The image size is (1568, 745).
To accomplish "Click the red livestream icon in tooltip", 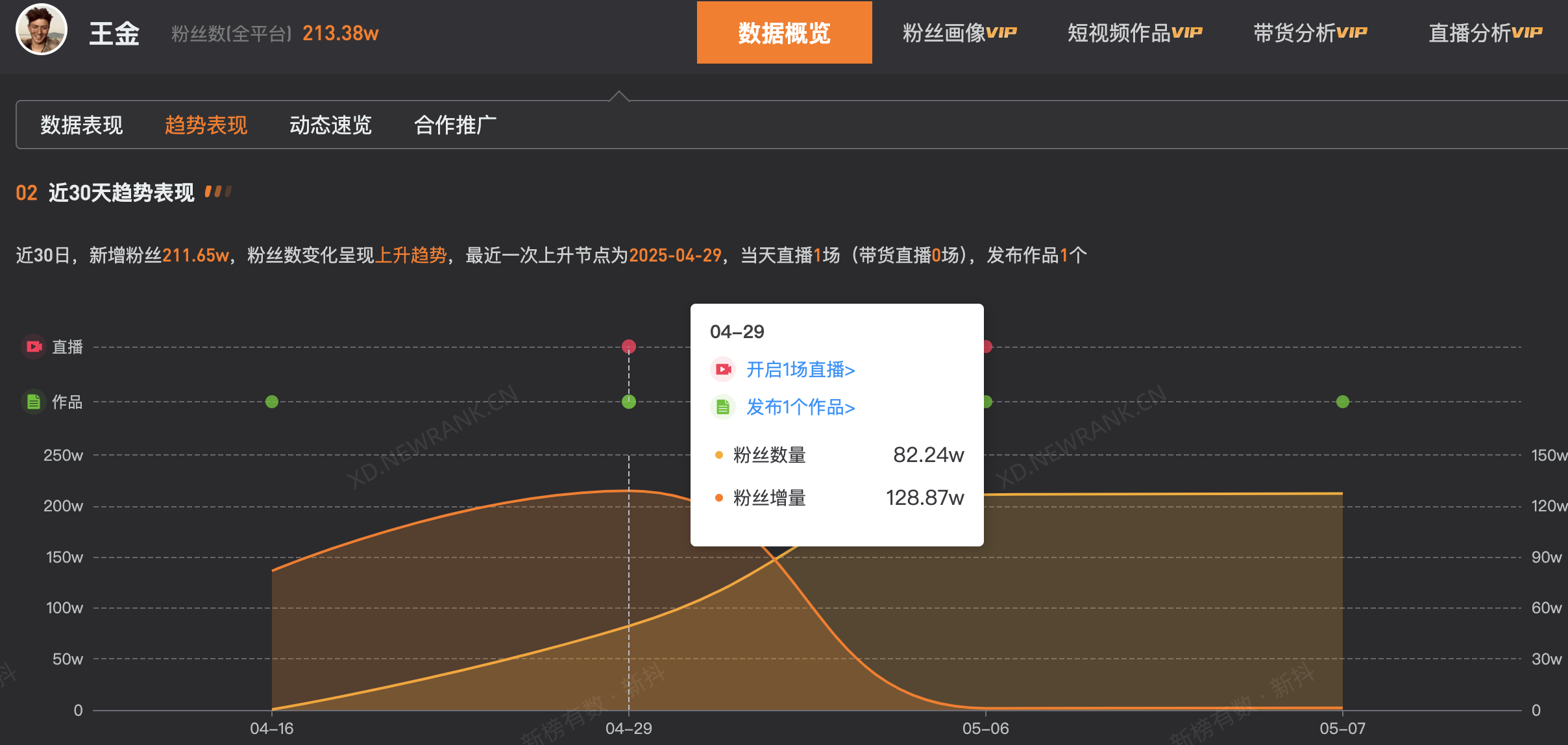I will [x=723, y=369].
